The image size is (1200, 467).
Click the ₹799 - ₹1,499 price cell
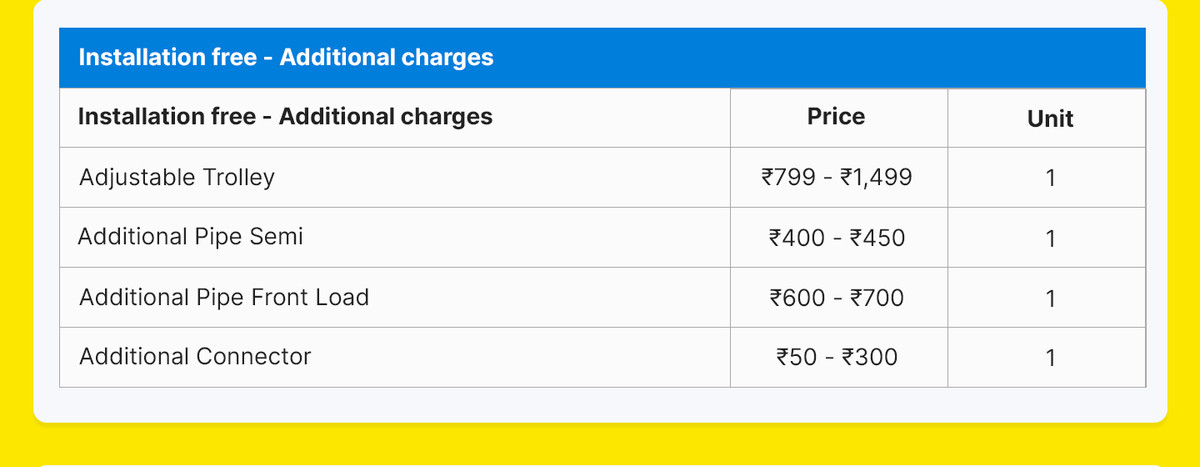coord(836,178)
